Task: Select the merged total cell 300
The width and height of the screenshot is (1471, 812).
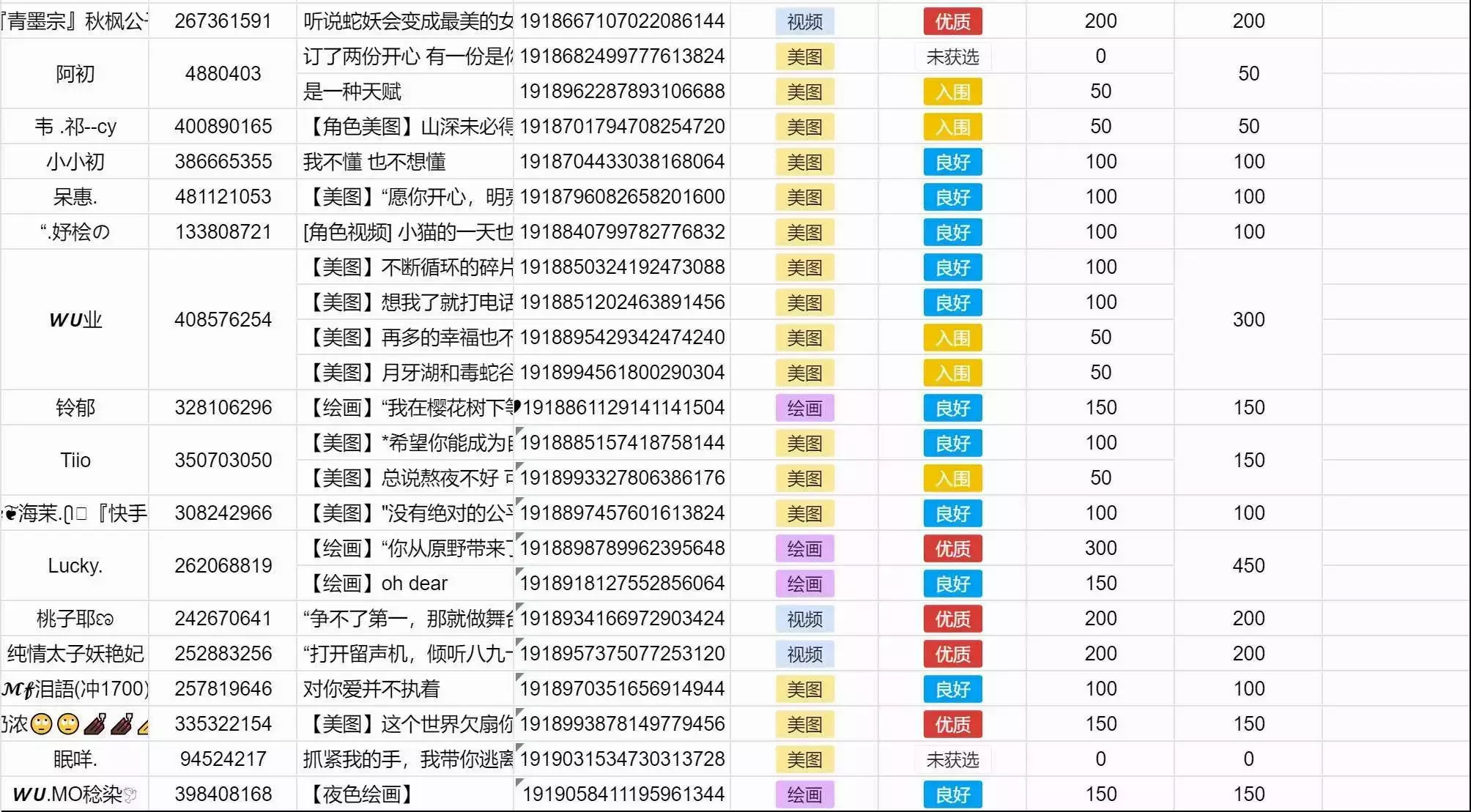Action: (1248, 320)
